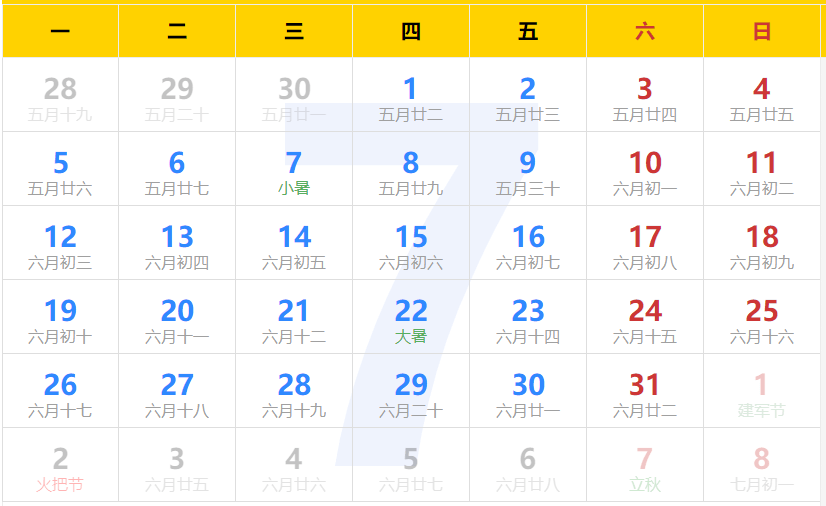Image resolution: width=826 pixels, height=506 pixels.
Task: Select date 15 labeled 六月初六
Action: pos(411,243)
